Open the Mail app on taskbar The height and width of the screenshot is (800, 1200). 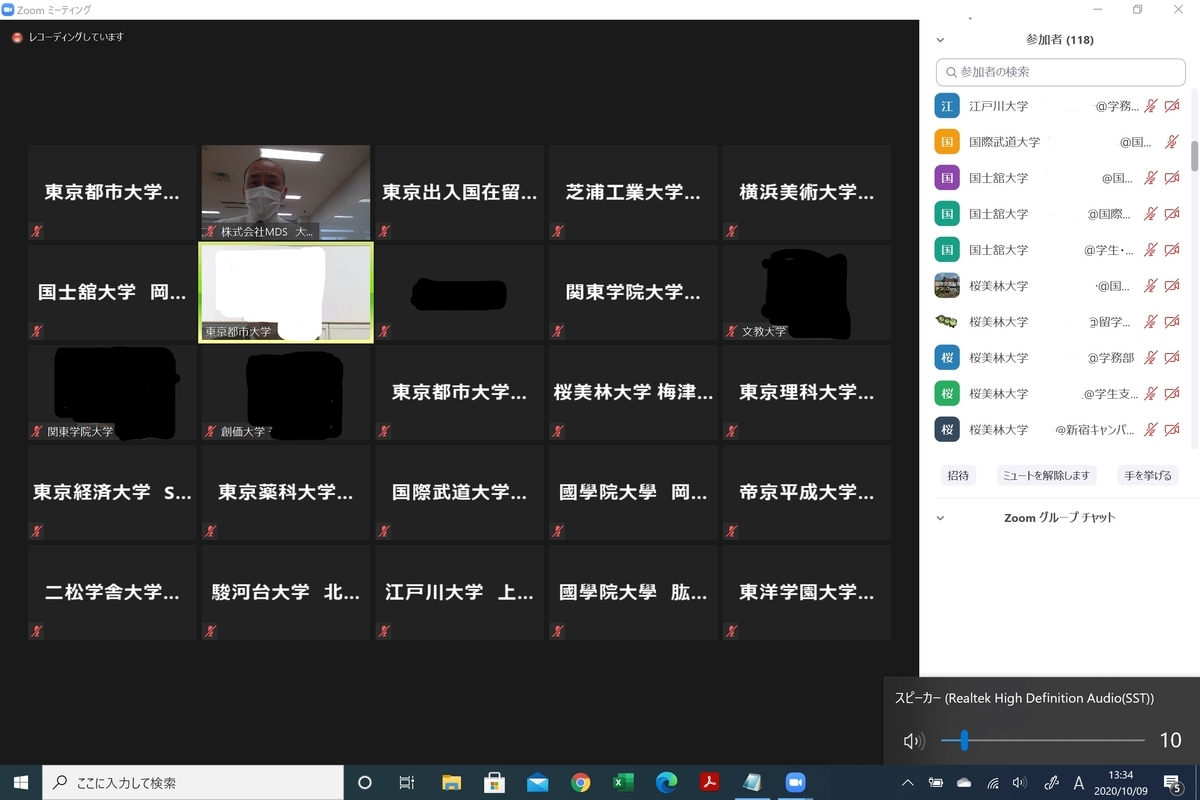coord(538,782)
